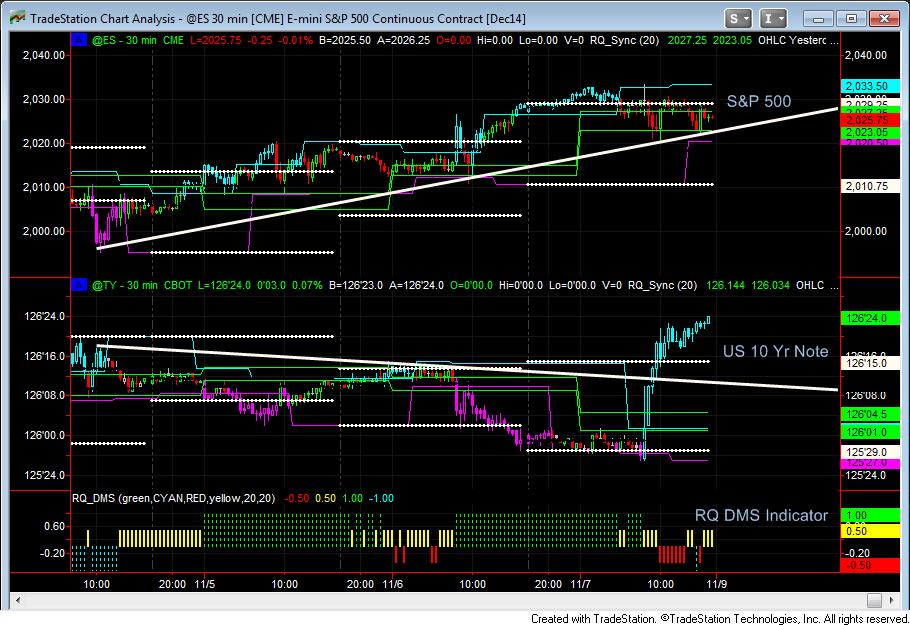The image size is (910, 625).
Task: Click the percent change "-0.01%"
Action: [x=296, y=41]
